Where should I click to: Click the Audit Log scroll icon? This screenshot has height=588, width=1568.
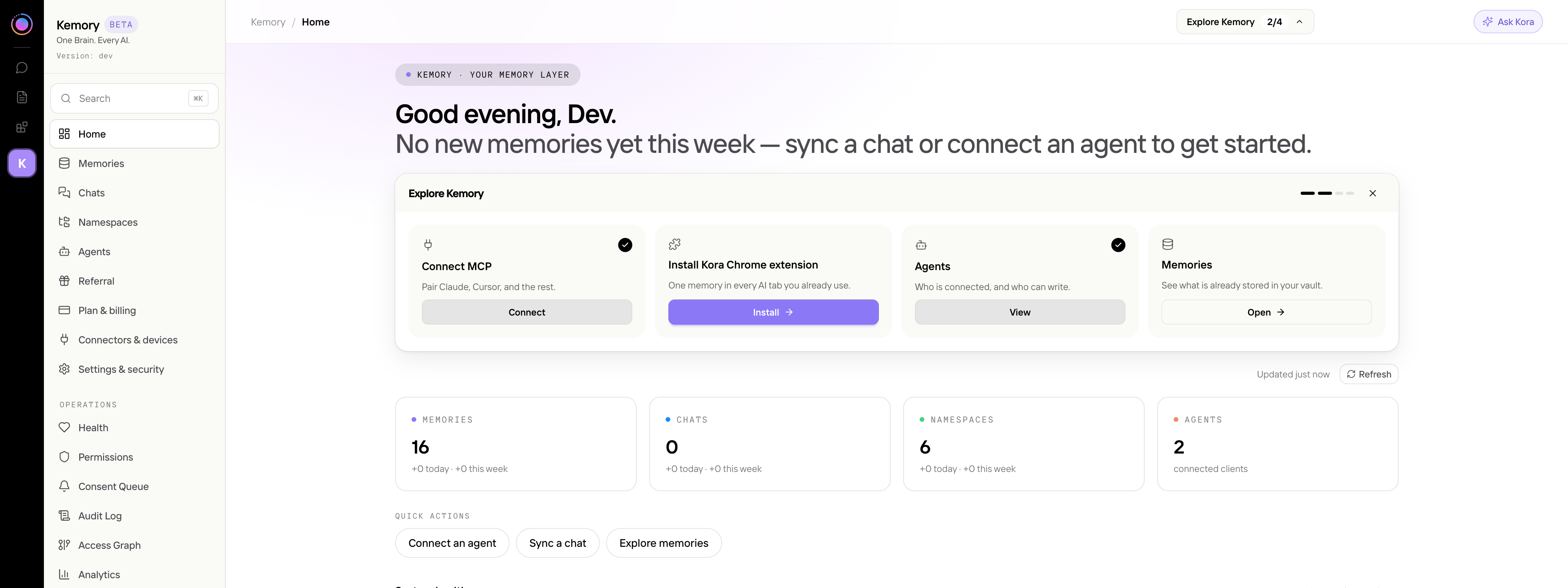click(x=64, y=515)
